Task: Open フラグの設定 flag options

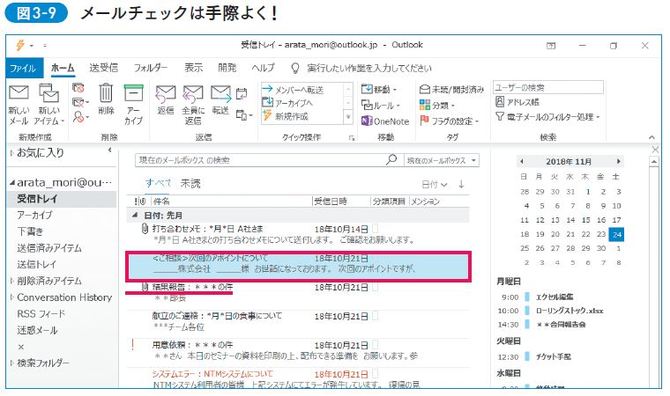Action: tap(449, 121)
